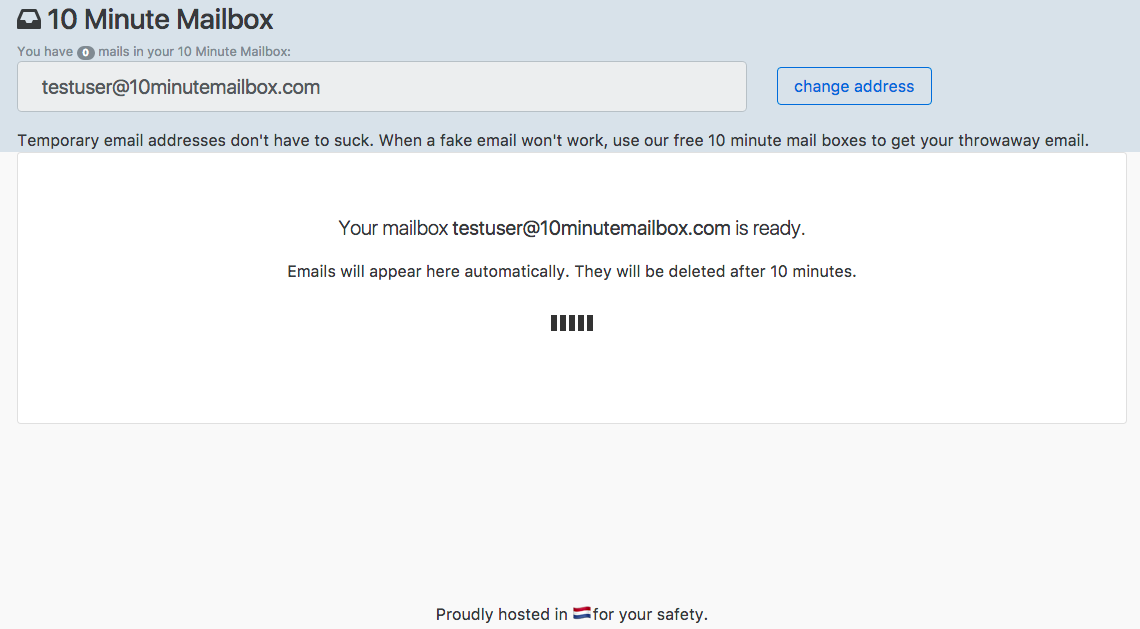Click the 'Proudly hosted in' footer text
The width and height of the screenshot is (1140, 629).
tap(502, 614)
